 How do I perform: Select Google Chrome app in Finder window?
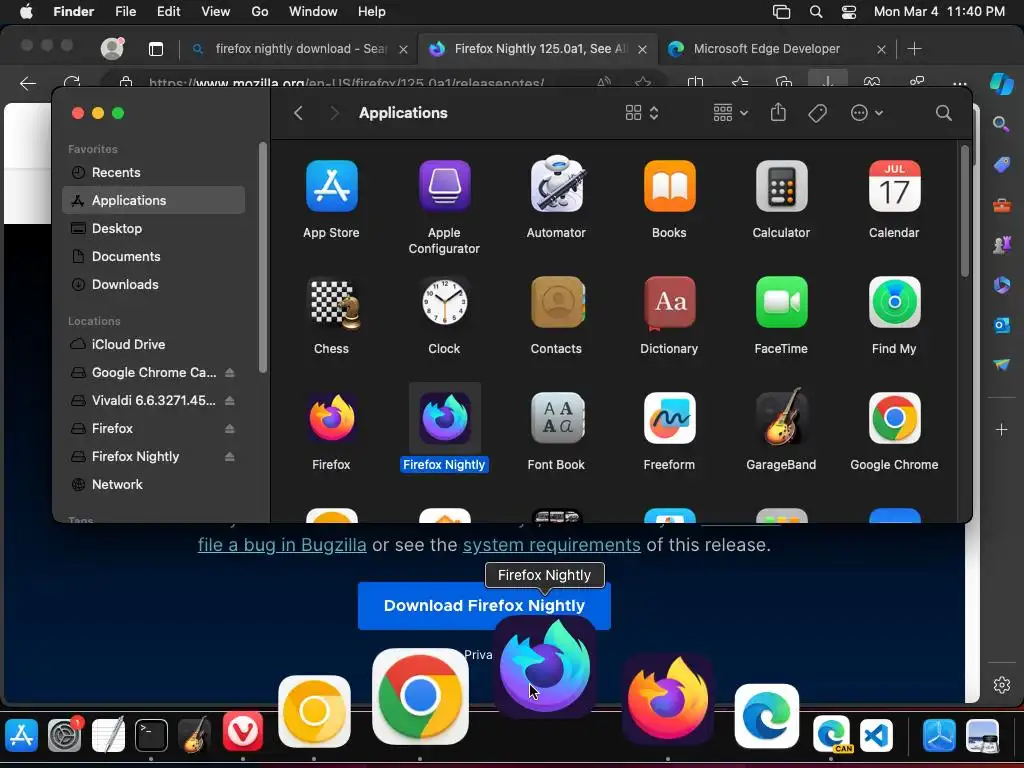[x=894, y=418]
